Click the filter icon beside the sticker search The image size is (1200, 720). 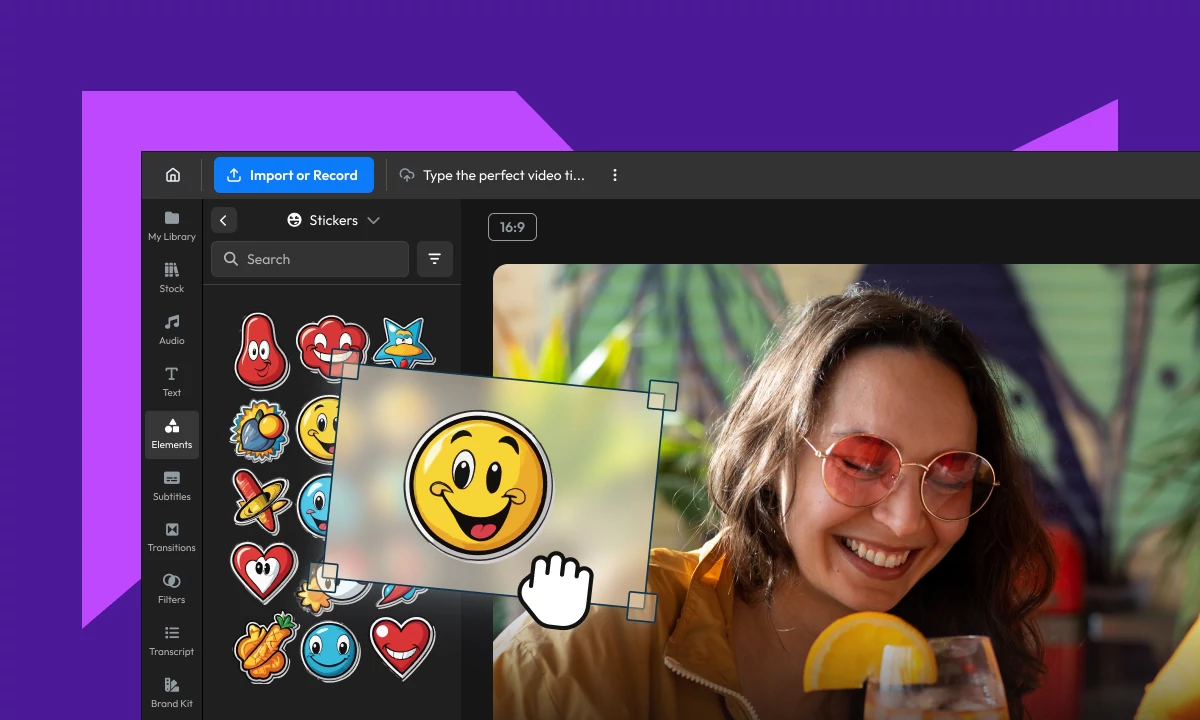pyautogui.click(x=434, y=259)
